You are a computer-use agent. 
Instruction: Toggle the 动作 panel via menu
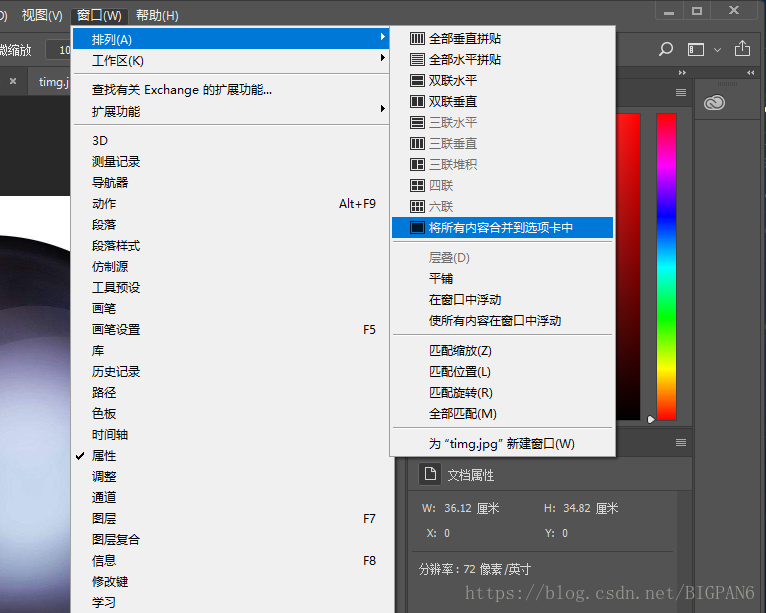[x=233, y=204]
